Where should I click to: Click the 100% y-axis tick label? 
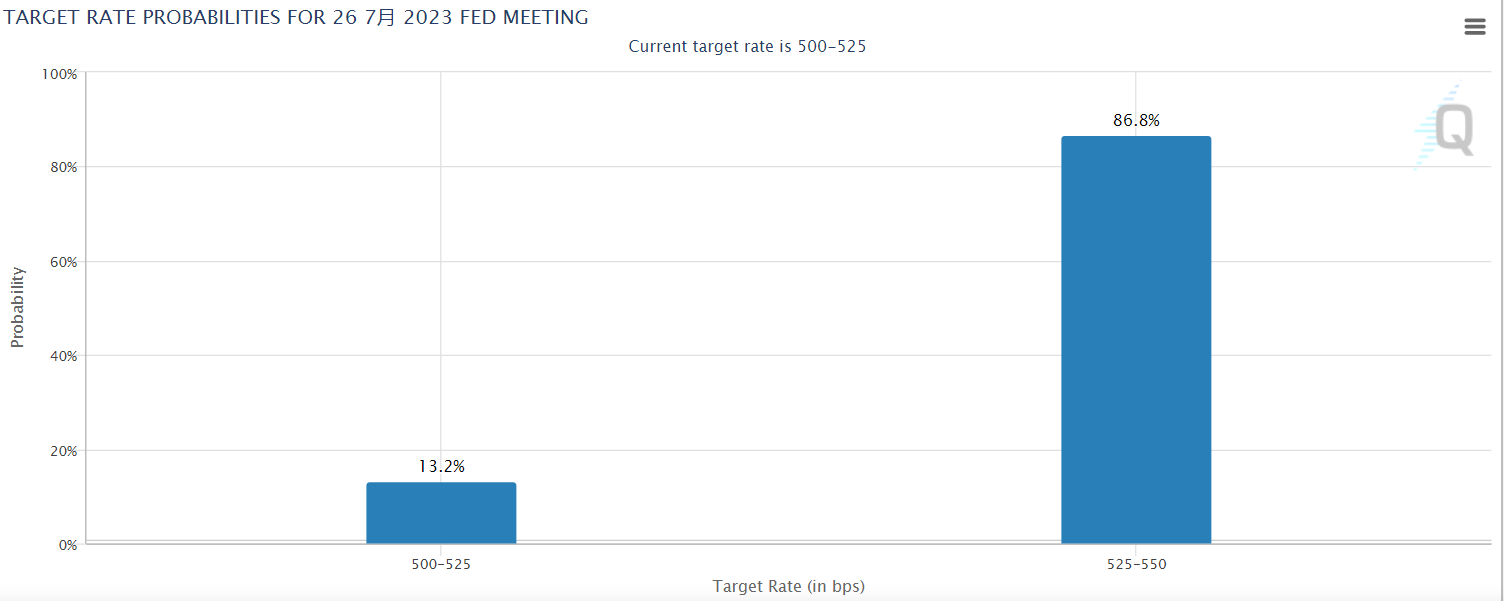click(59, 73)
